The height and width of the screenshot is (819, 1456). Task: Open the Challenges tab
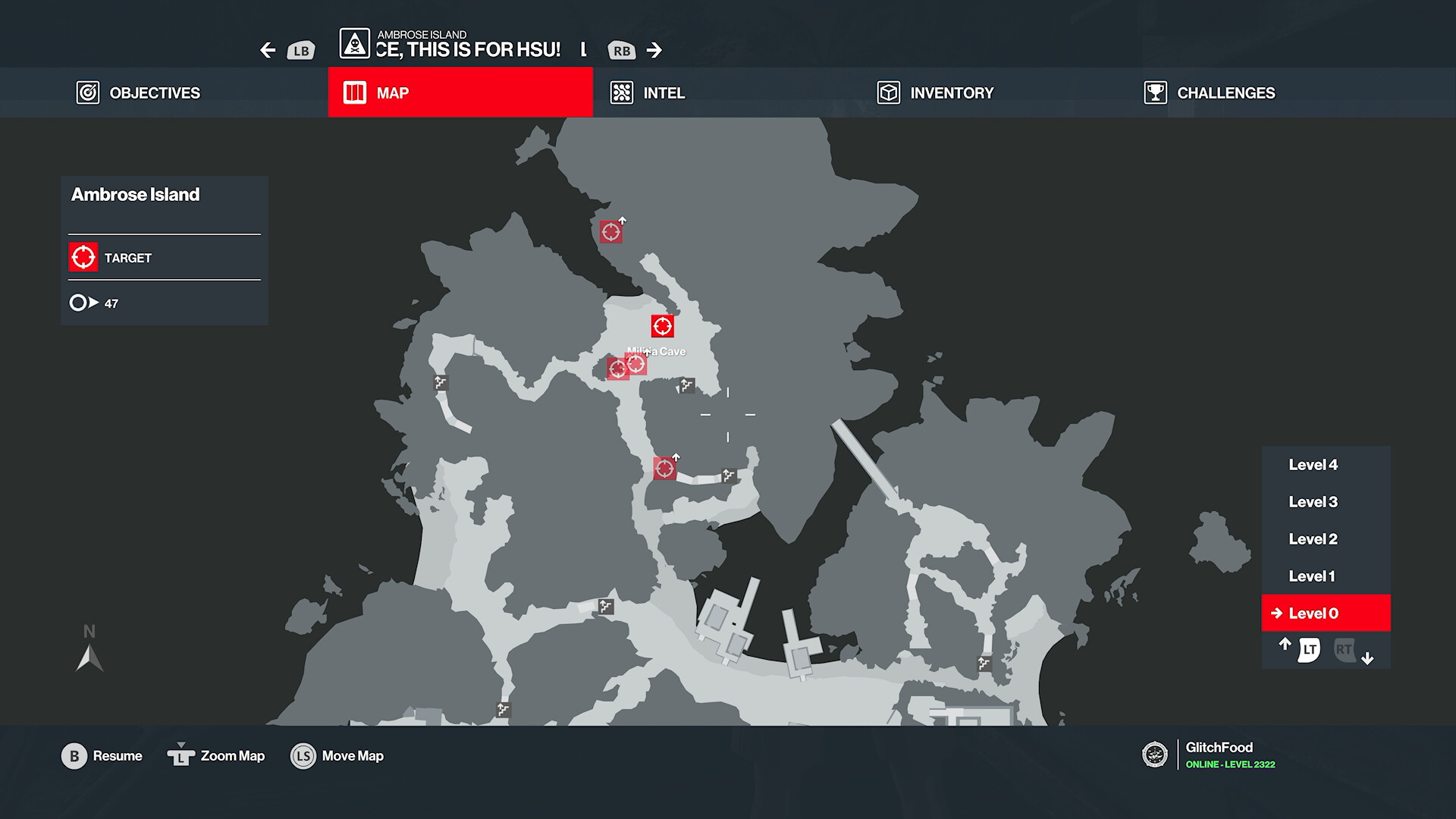tap(1225, 93)
